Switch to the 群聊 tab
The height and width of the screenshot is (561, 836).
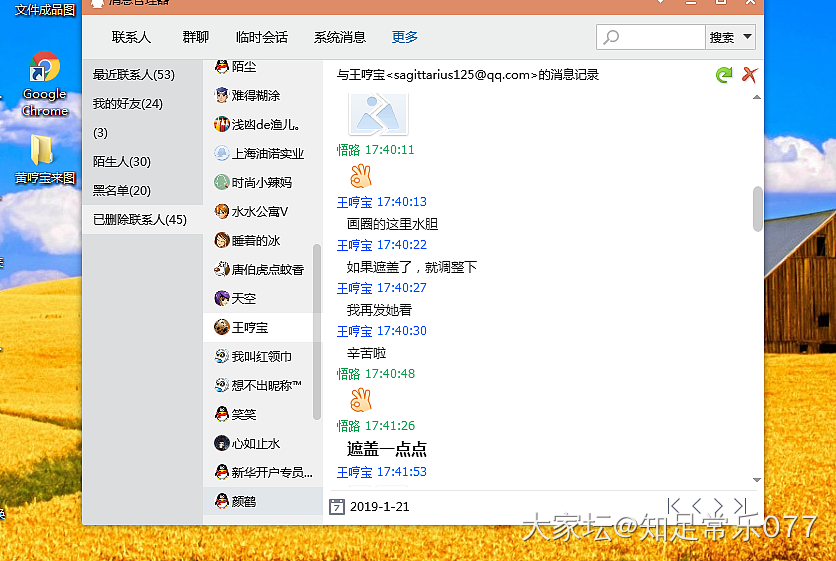point(195,38)
